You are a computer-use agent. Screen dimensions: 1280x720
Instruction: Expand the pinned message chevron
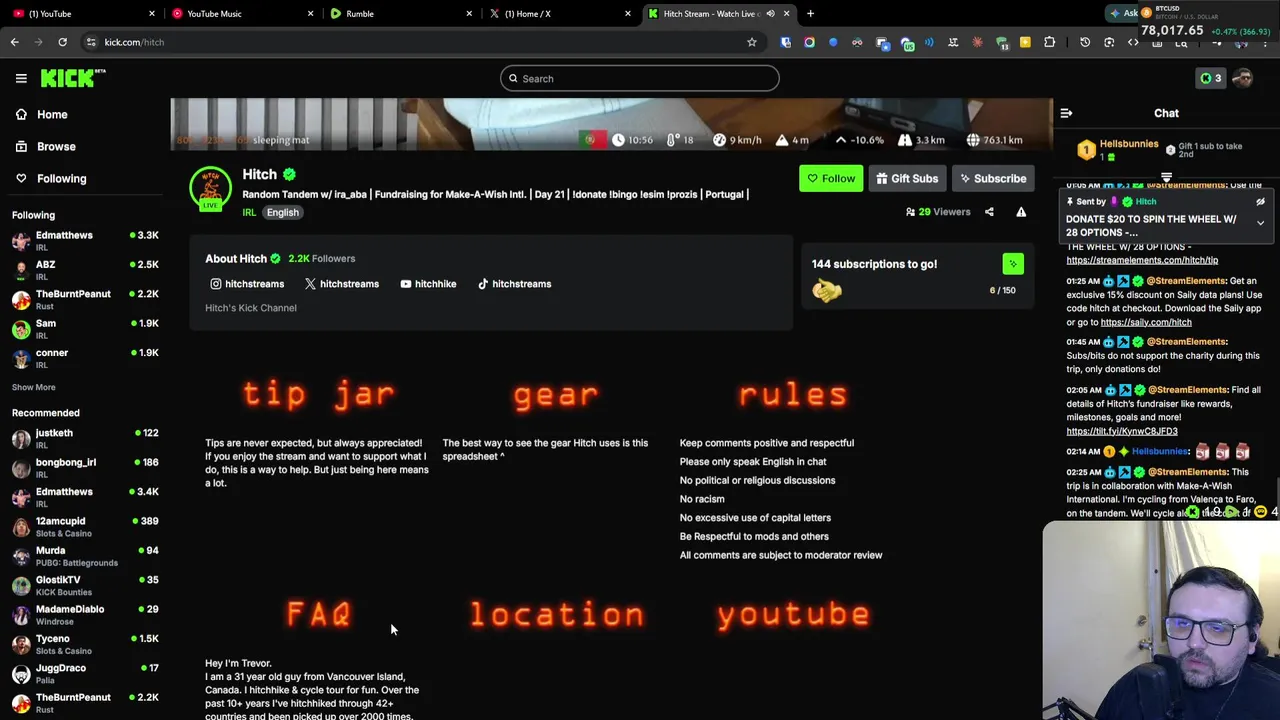coord(1260,223)
